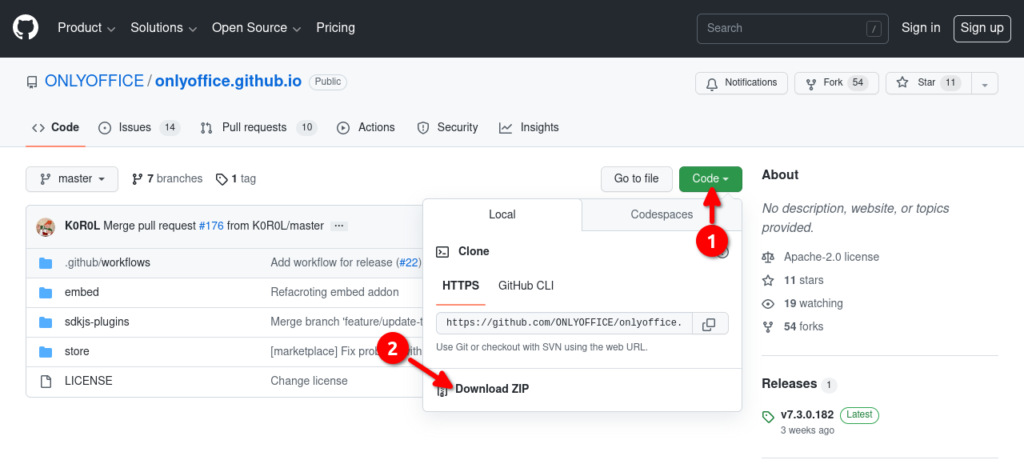Click the Pull requests count badge 10
Screen dimensions: 1024x476
[x=306, y=127]
